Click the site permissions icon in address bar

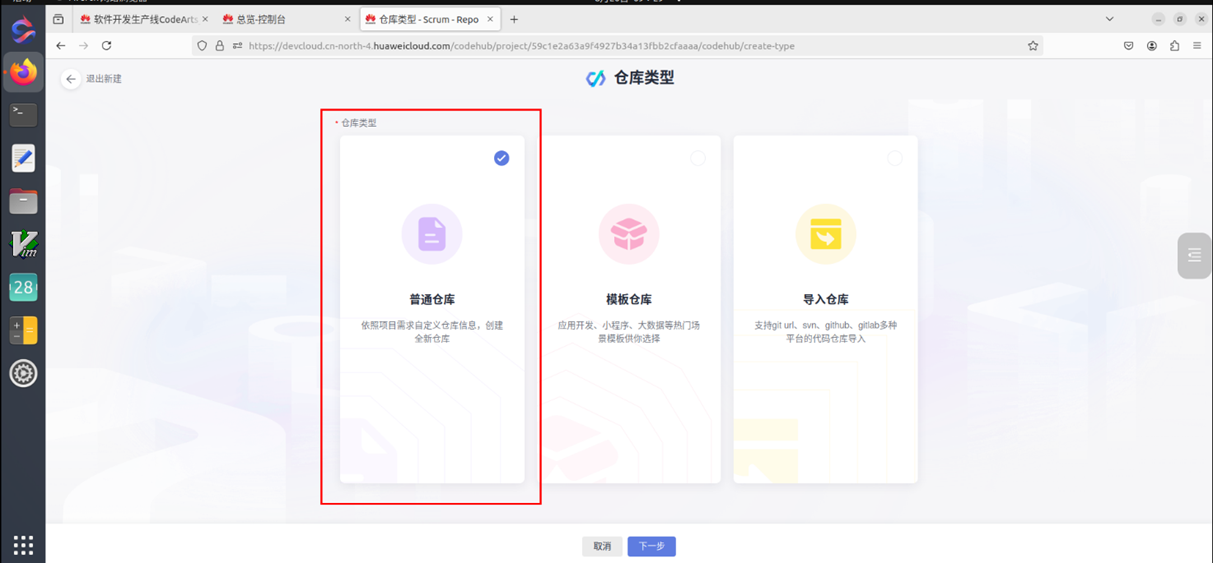coord(237,46)
